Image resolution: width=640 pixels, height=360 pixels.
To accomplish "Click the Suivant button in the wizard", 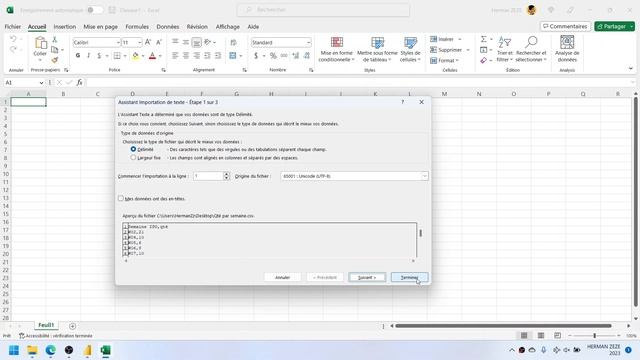I will click(x=367, y=277).
